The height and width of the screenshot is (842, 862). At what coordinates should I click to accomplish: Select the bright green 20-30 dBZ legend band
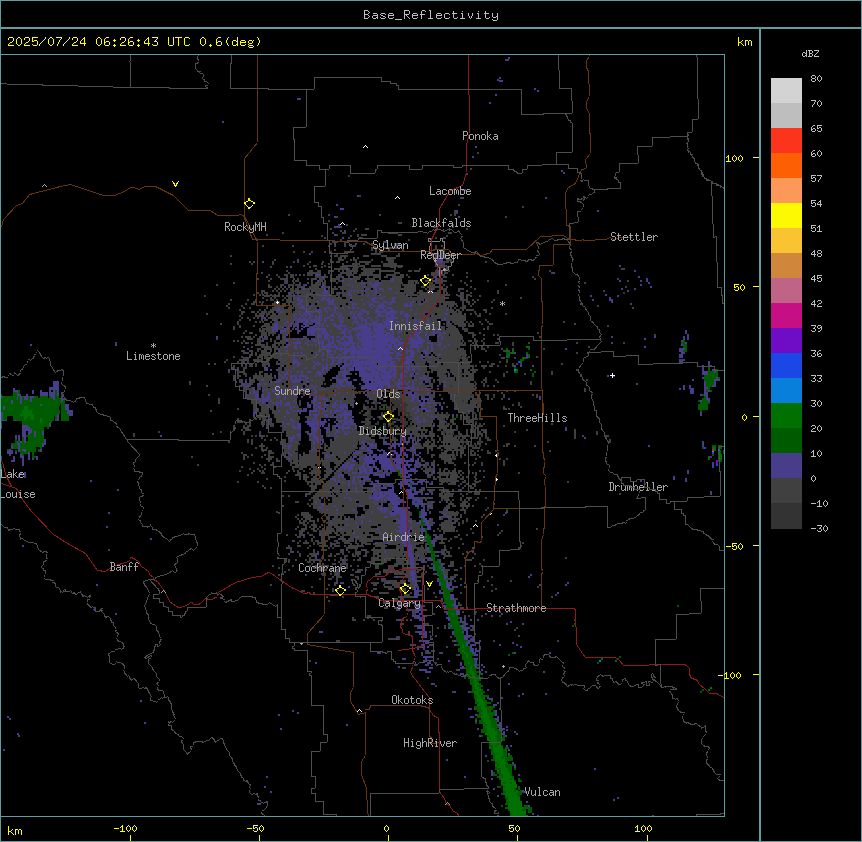pos(786,416)
